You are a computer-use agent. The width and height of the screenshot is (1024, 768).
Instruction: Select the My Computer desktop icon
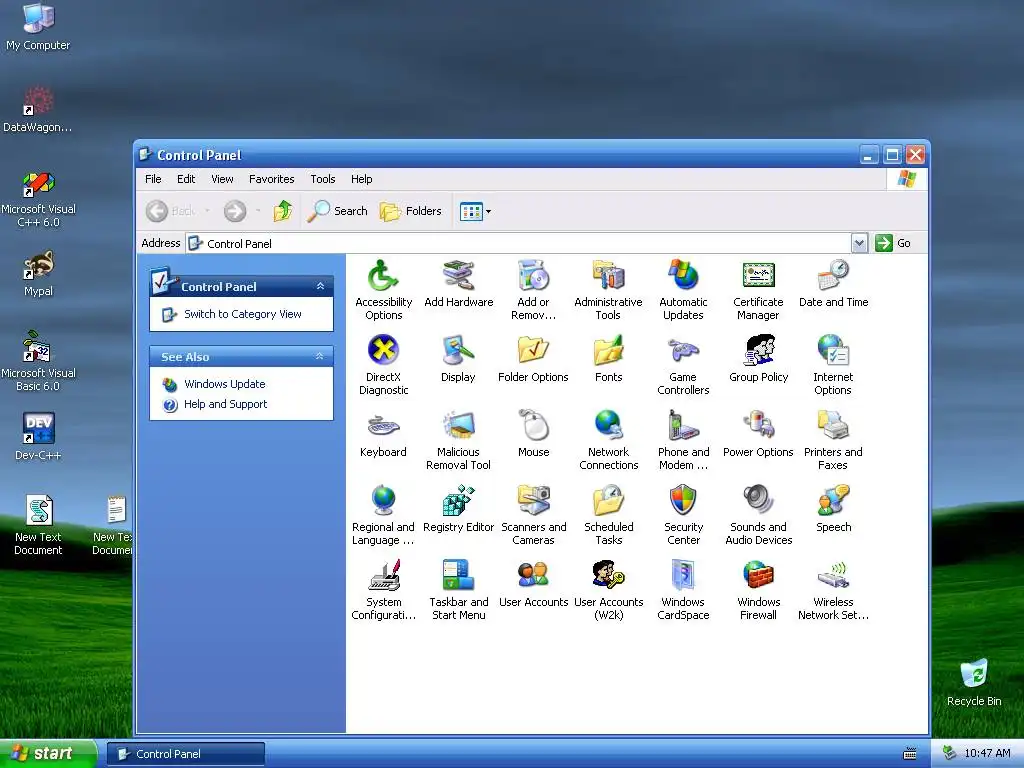[38, 26]
